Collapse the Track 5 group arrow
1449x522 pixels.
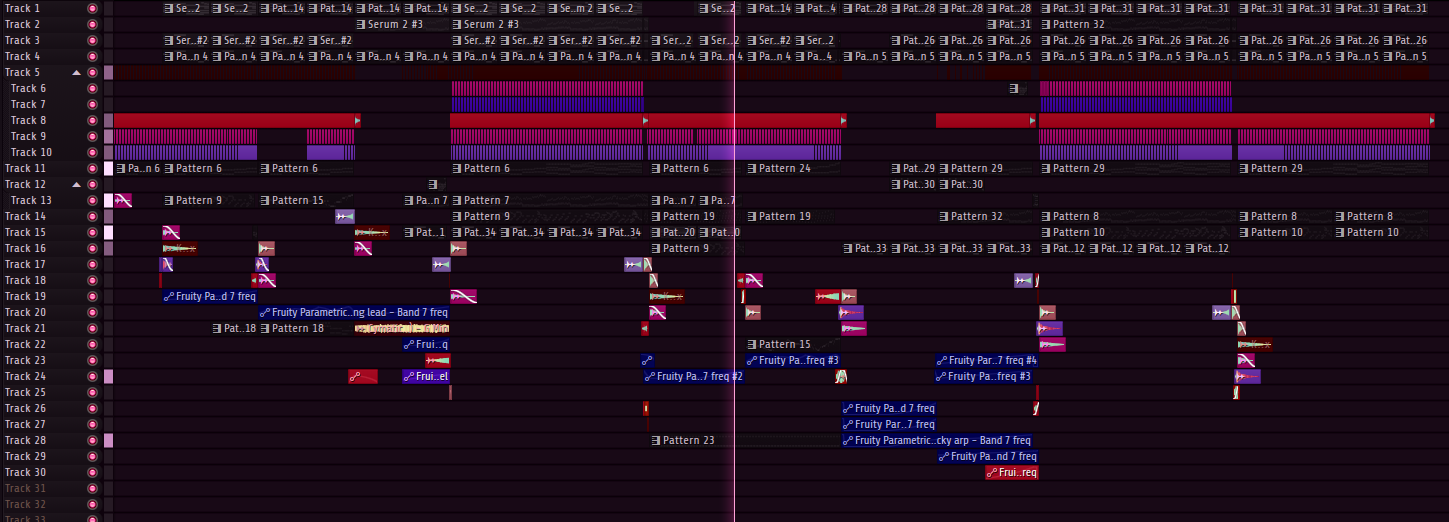[76, 73]
